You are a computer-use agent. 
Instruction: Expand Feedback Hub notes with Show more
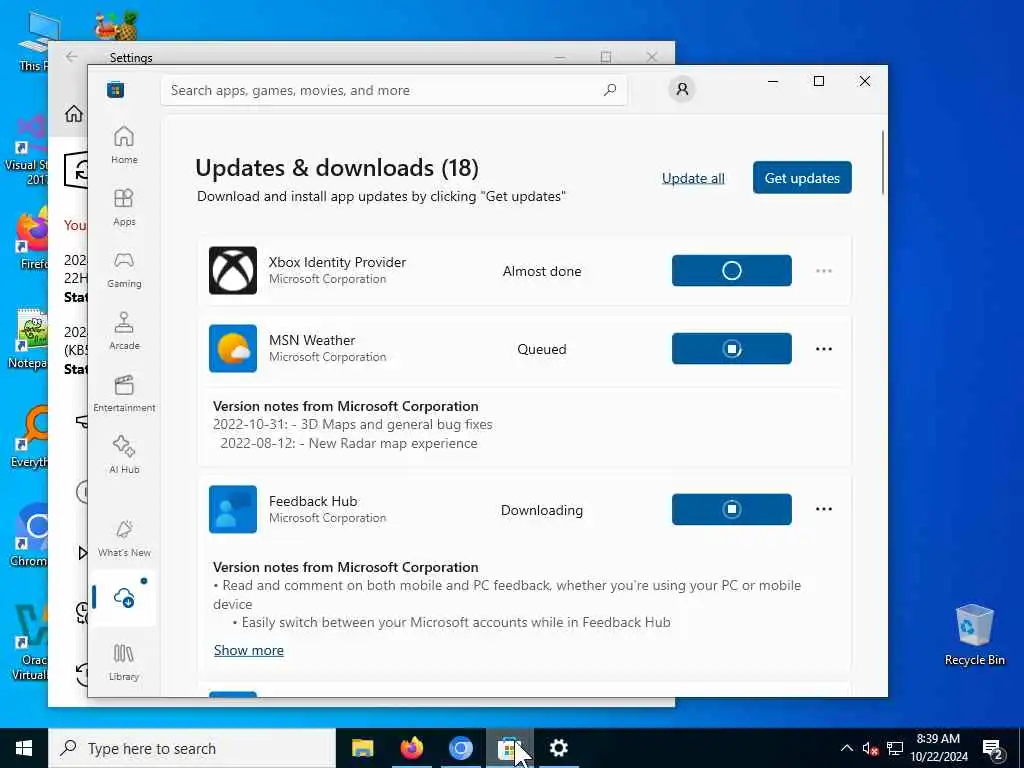(x=249, y=650)
